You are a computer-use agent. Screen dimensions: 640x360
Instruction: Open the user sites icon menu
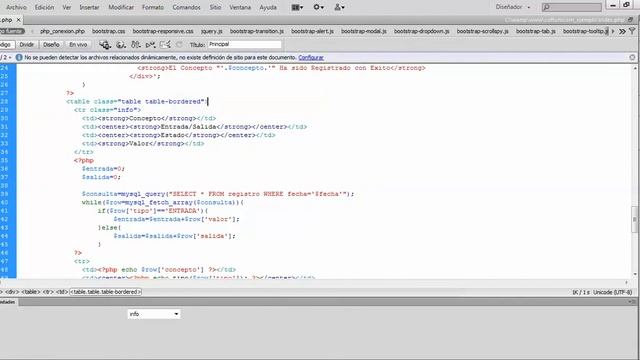point(339,7)
